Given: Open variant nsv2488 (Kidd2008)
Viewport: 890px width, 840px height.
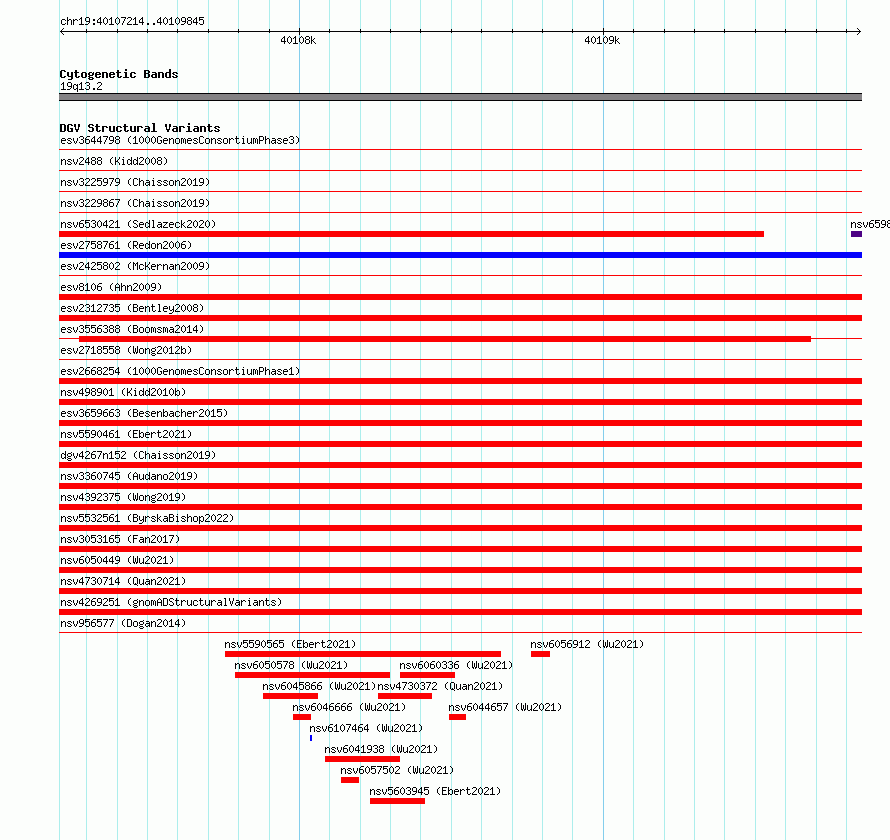Looking at the screenshot, I should (114, 161).
